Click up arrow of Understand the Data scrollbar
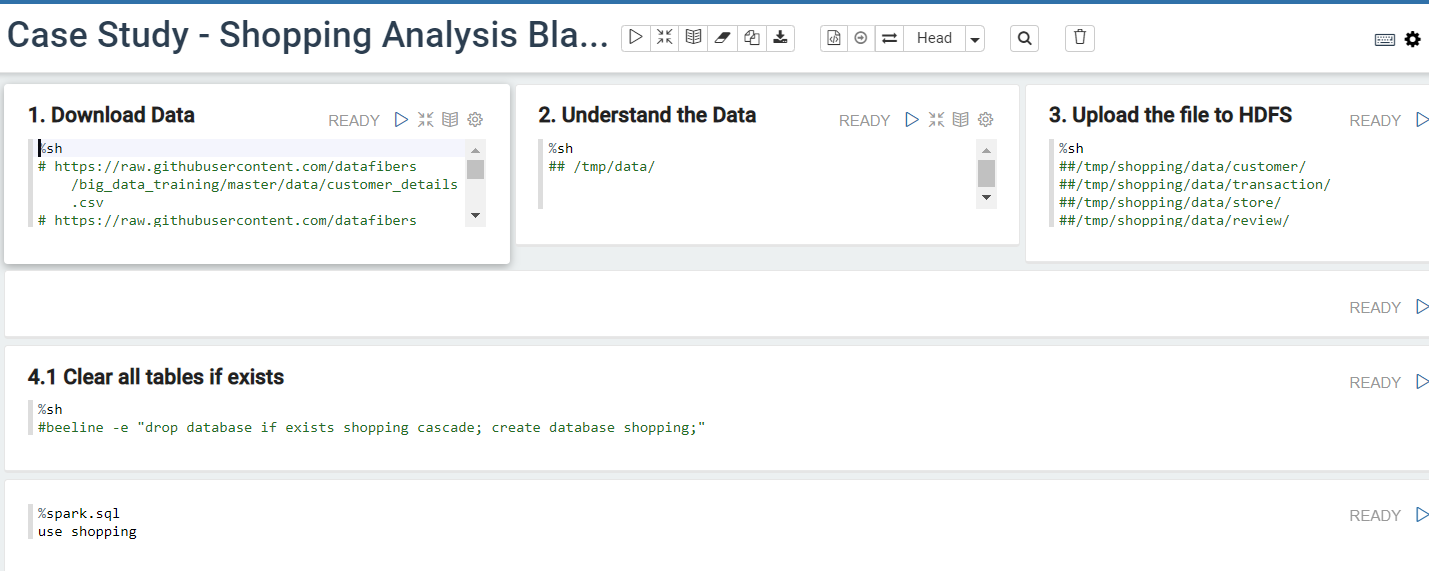The width and height of the screenshot is (1429, 571). (x=986, y=150)
